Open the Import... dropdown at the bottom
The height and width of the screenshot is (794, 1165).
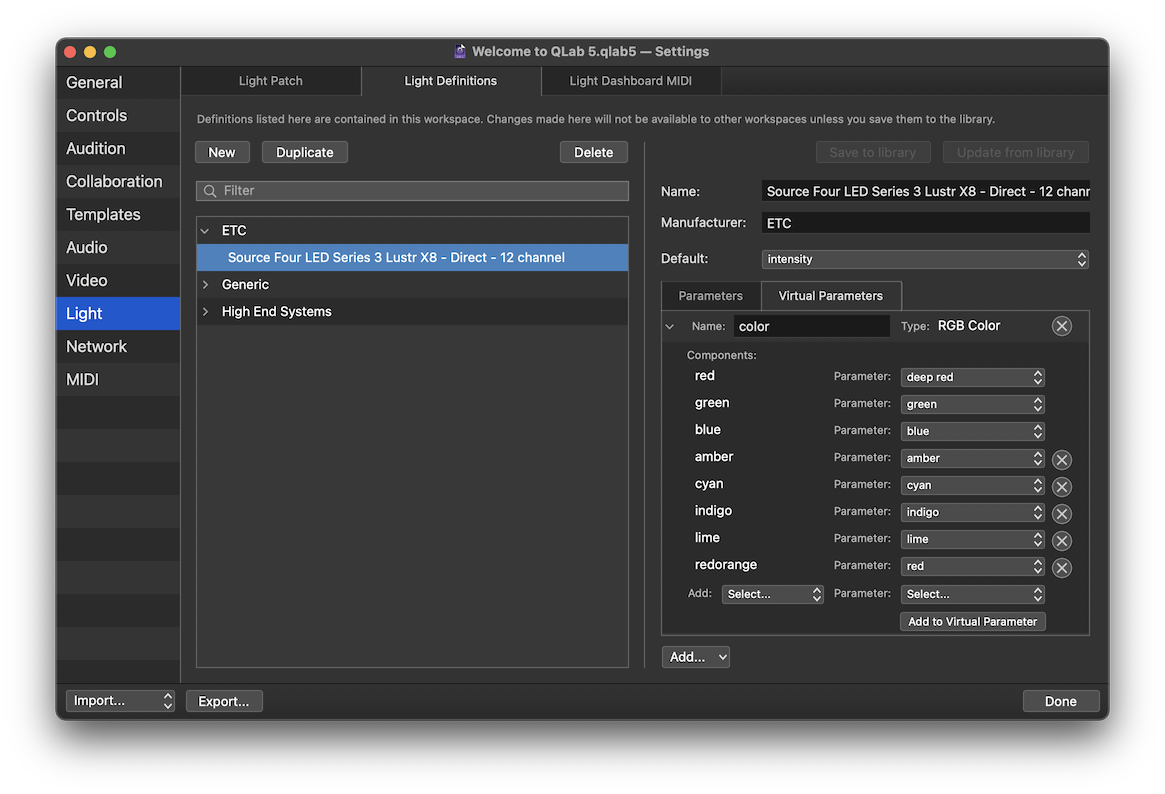tap(119, 700)
